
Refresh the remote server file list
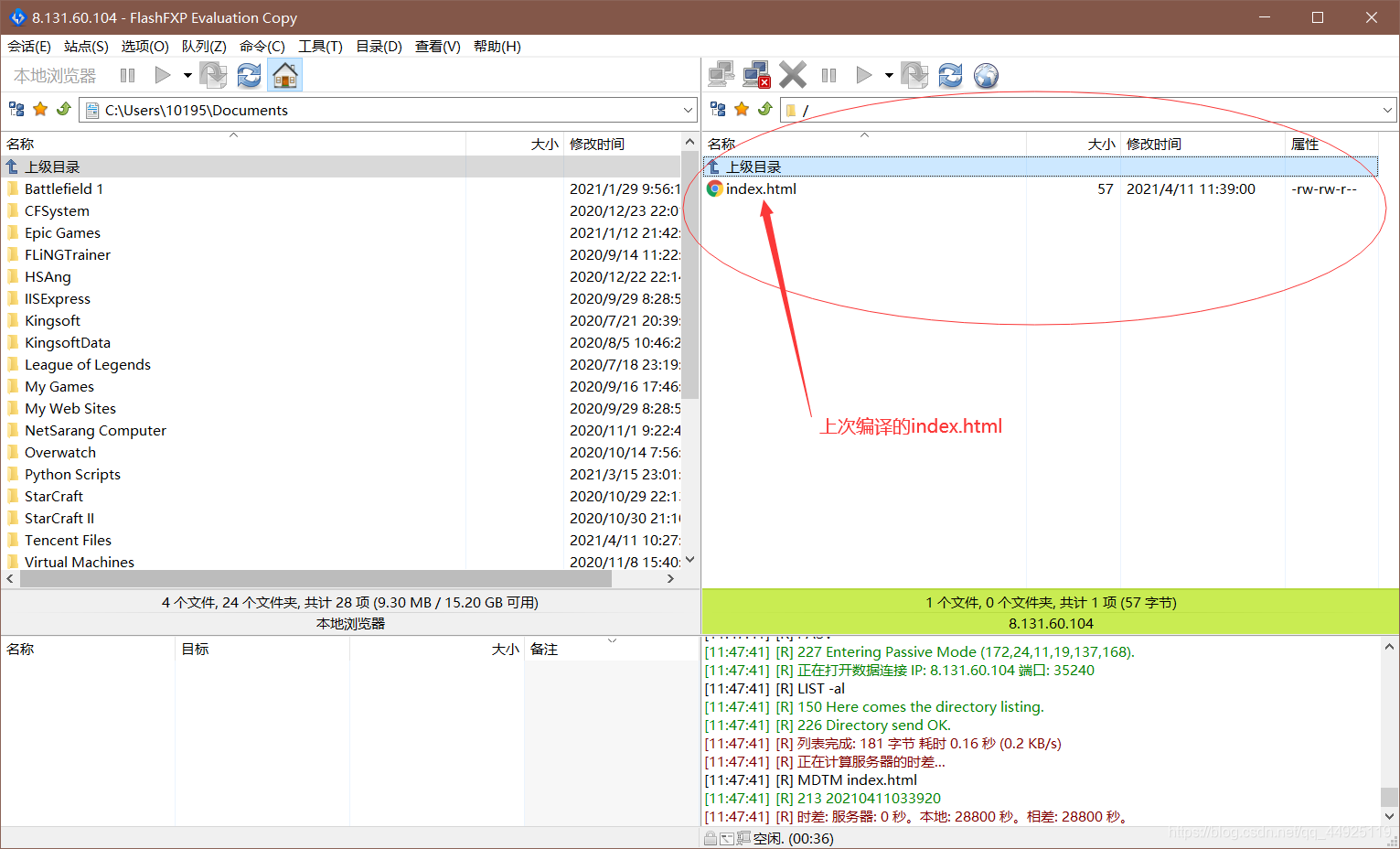(950, 75)
